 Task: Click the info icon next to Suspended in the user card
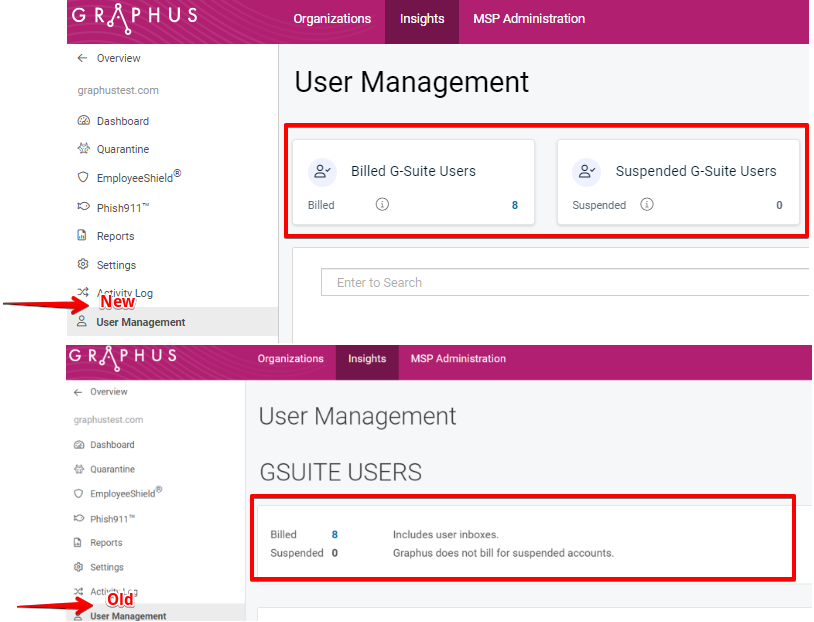[647, 204]
